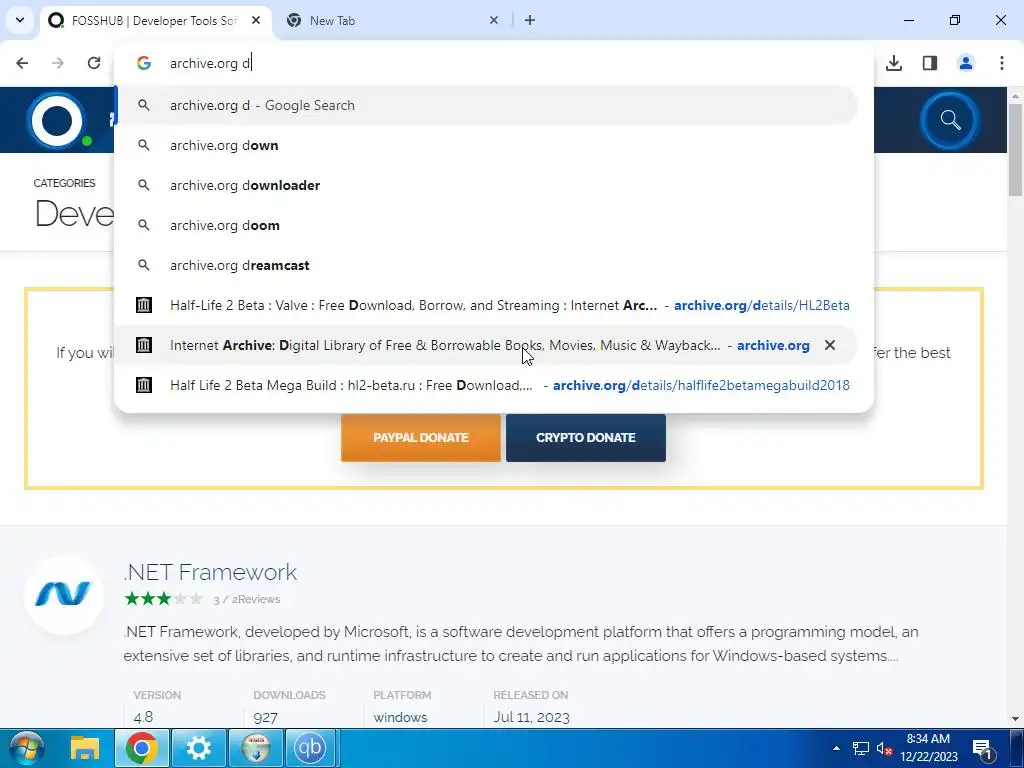
Task: Pick the 'archive.org doom' suggestion
Action: tap(486, 225)
